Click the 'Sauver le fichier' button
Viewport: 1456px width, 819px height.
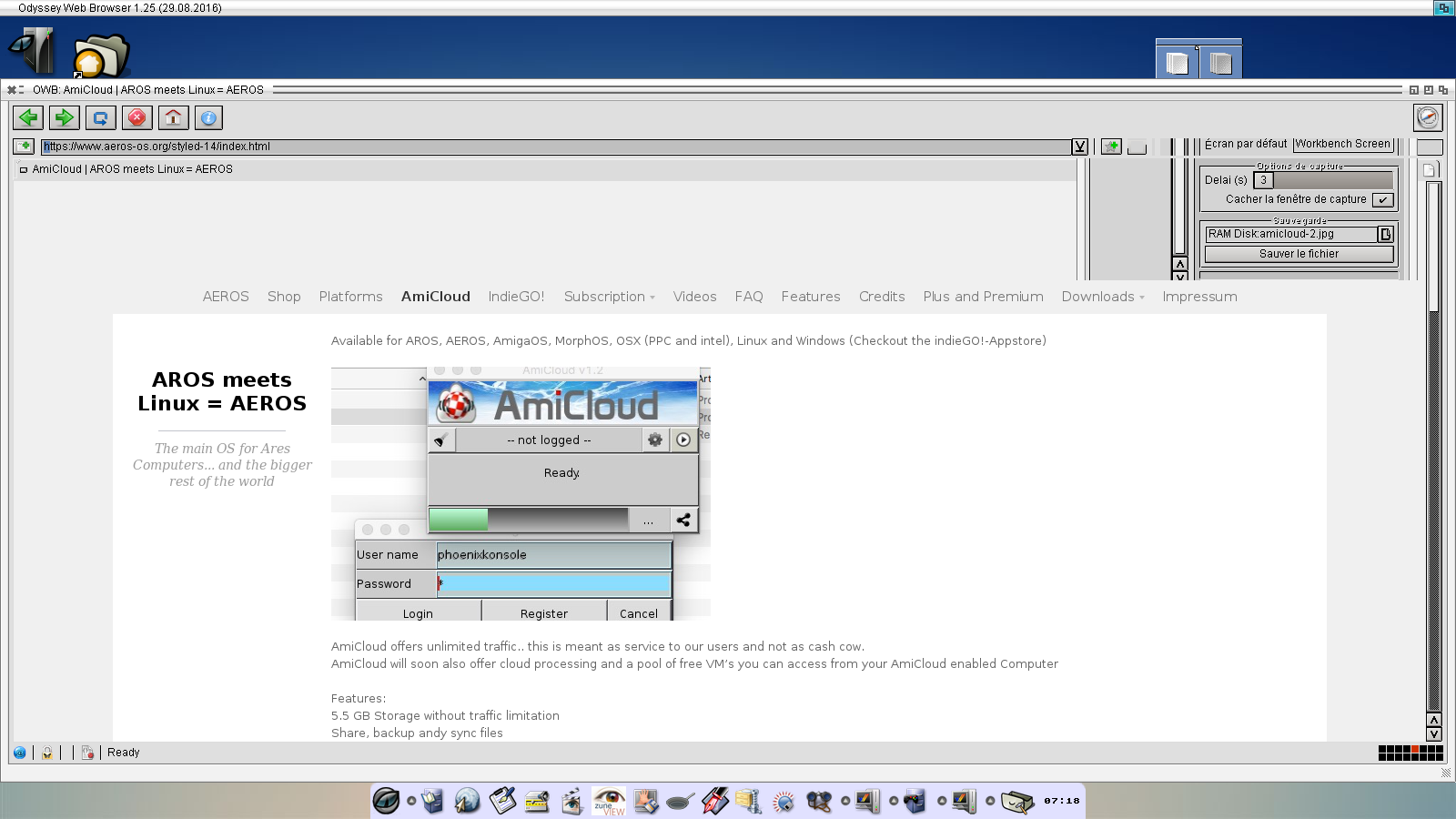[1299, 254]
